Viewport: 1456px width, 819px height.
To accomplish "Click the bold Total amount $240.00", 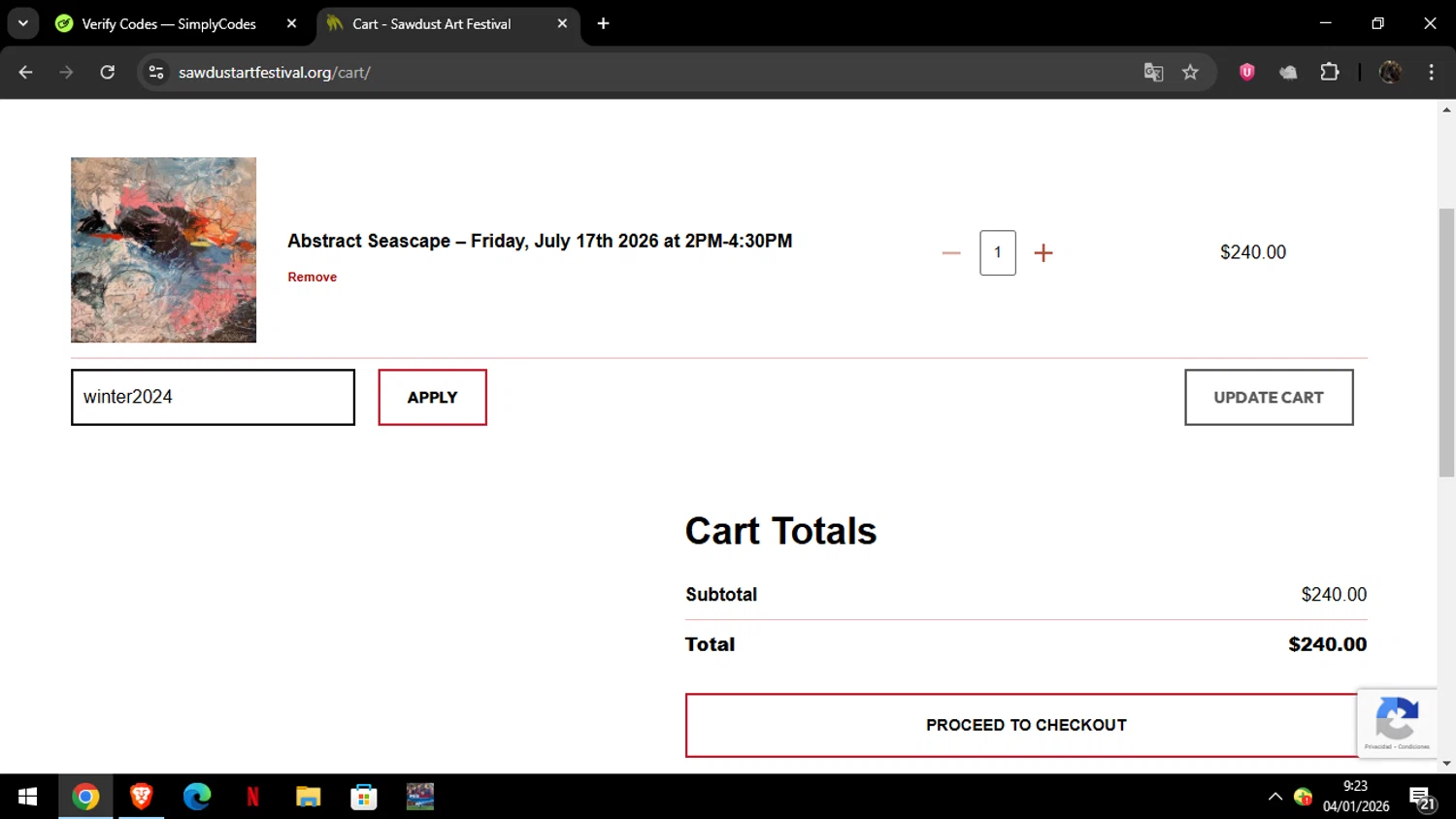I will 1327,644.
